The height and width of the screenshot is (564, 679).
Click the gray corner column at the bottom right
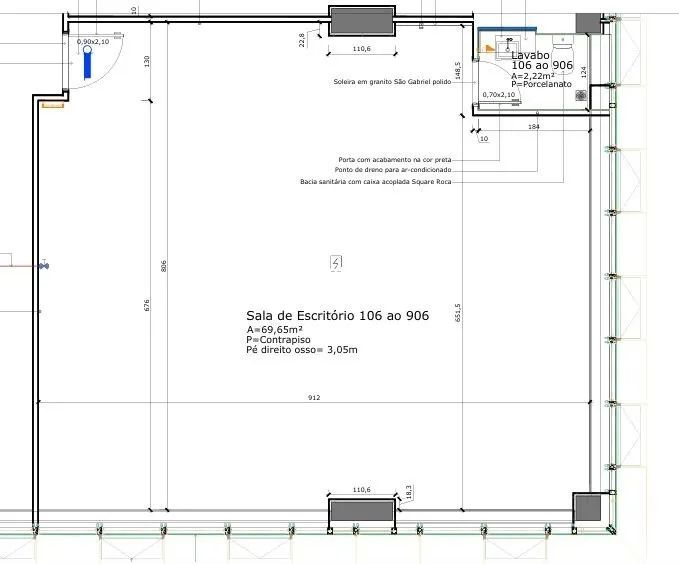point(587,508)
